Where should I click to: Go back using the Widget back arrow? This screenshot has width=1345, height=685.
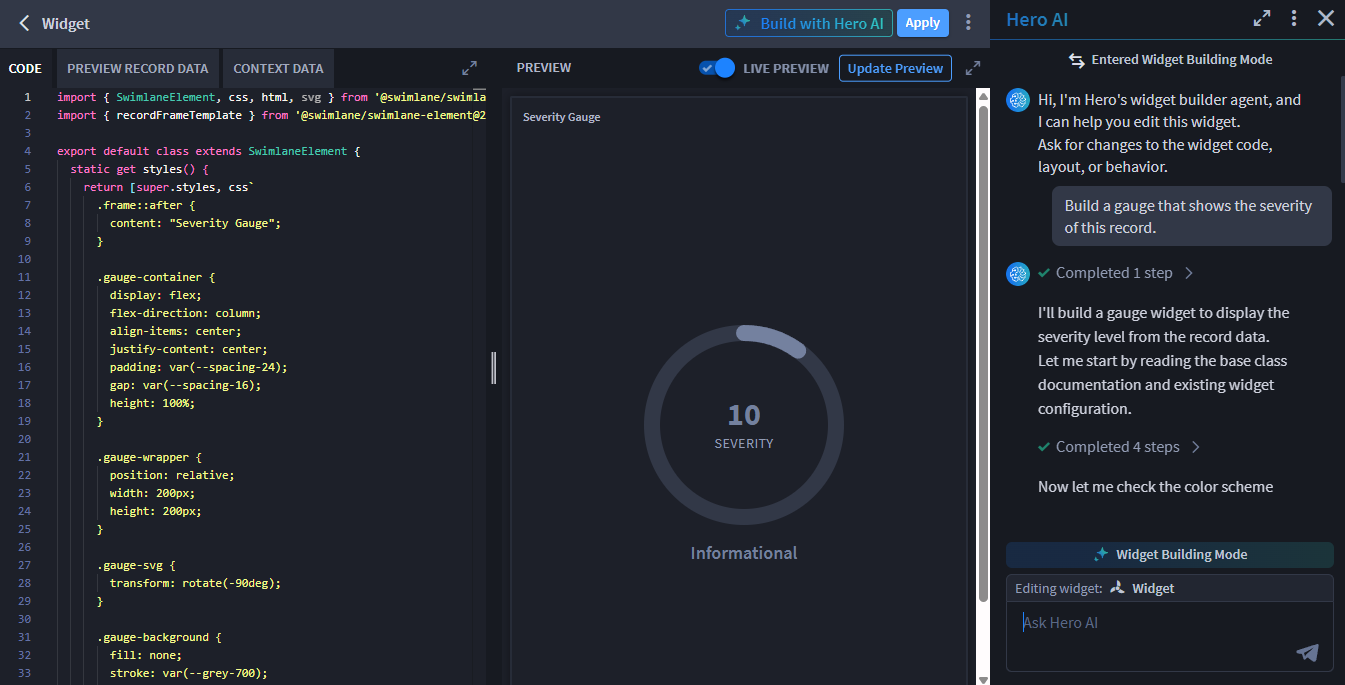tap(25, 23)
